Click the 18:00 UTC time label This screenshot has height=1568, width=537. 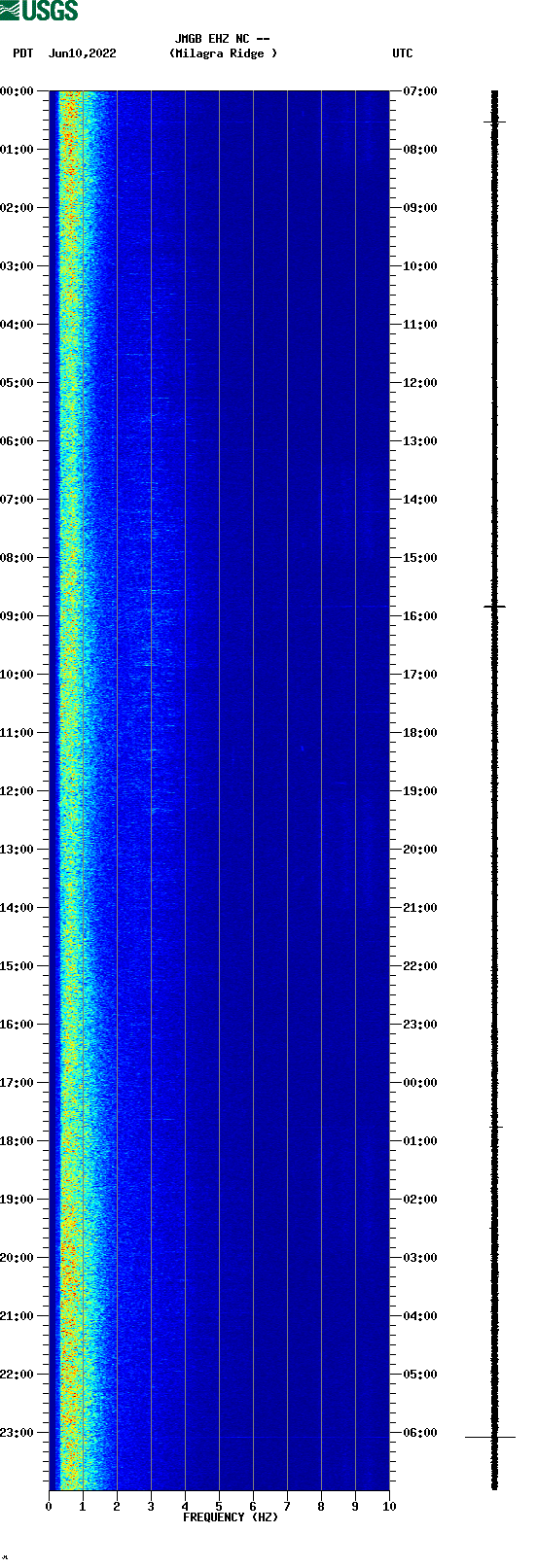(420, 733)
